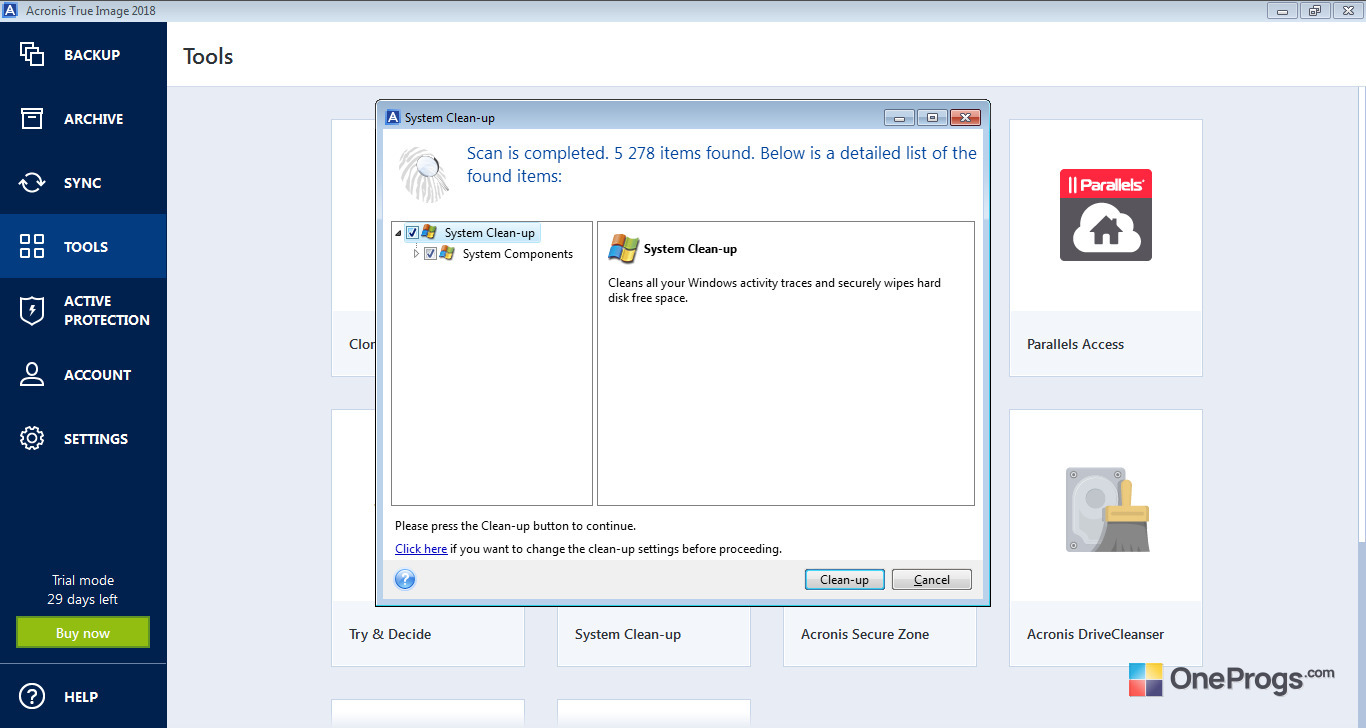Click the Windows flag icon beside System Components
This screenshot has height=728, width=1366.
pyautogui.click(x=447, y=254)
